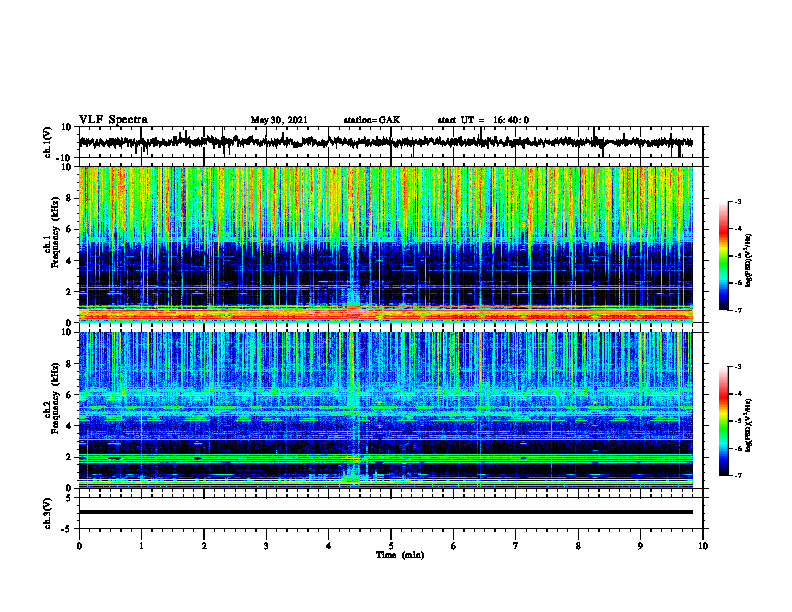Click the "-7" label below the upper colorbar

pos(738,310)
